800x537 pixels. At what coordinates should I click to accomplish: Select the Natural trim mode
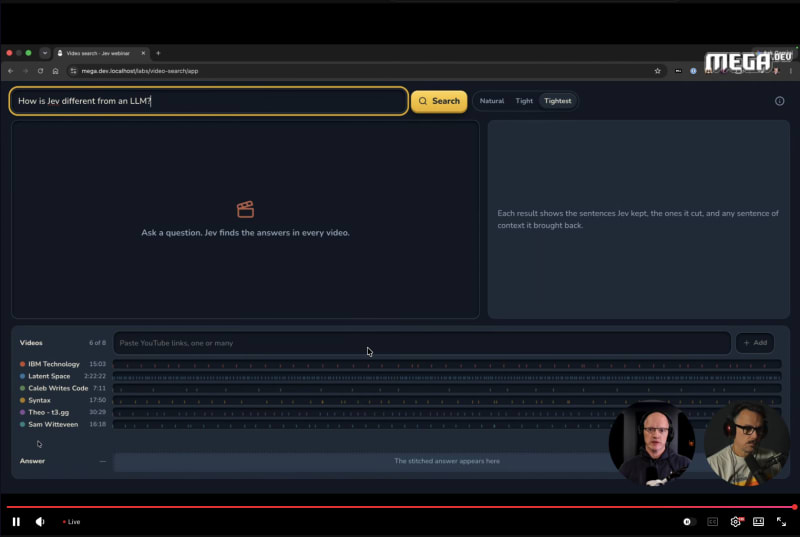point(492,101)
